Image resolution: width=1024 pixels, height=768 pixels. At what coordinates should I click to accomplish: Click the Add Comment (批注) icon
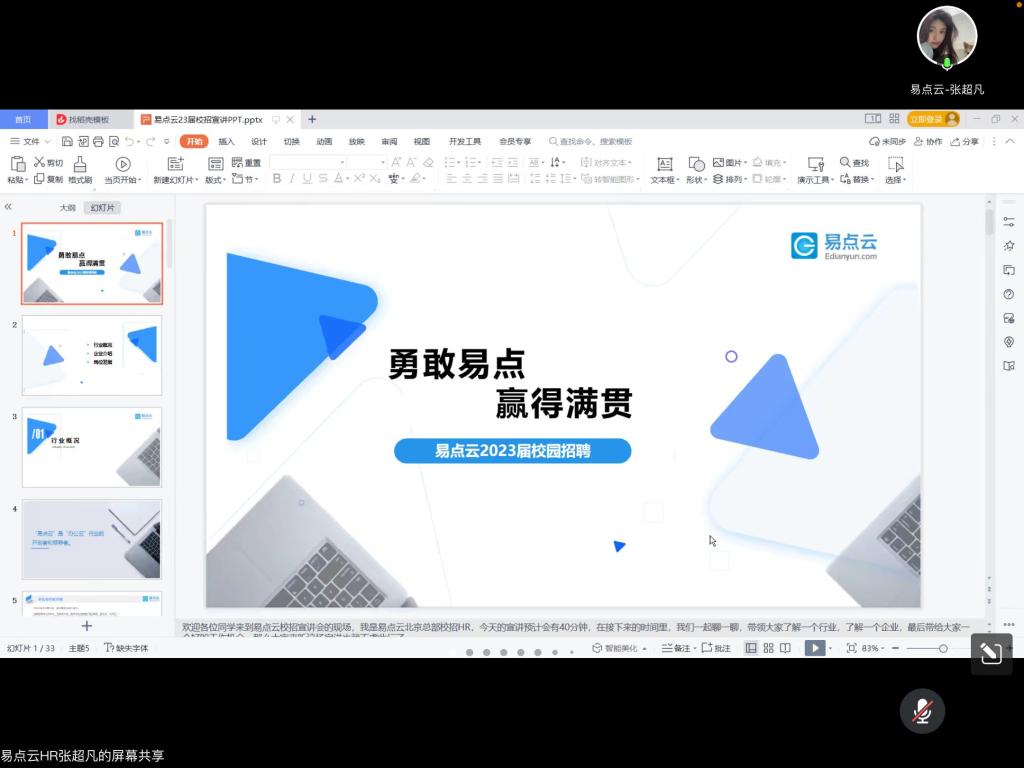707,648
